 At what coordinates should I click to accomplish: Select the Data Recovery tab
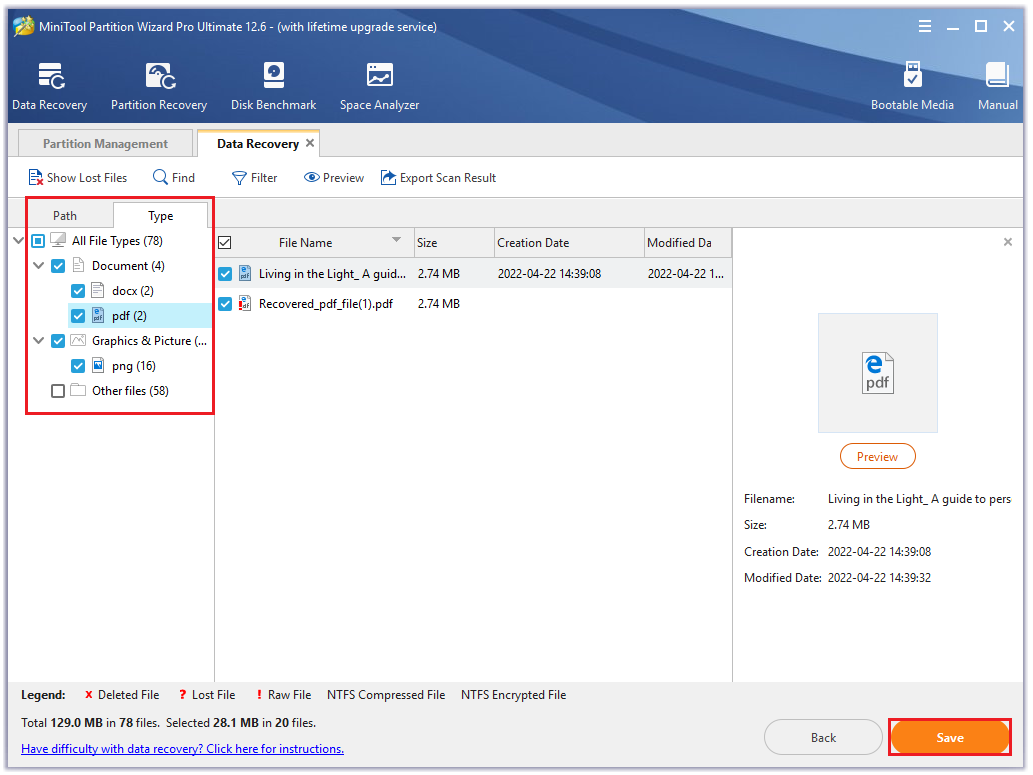point(258,144)
